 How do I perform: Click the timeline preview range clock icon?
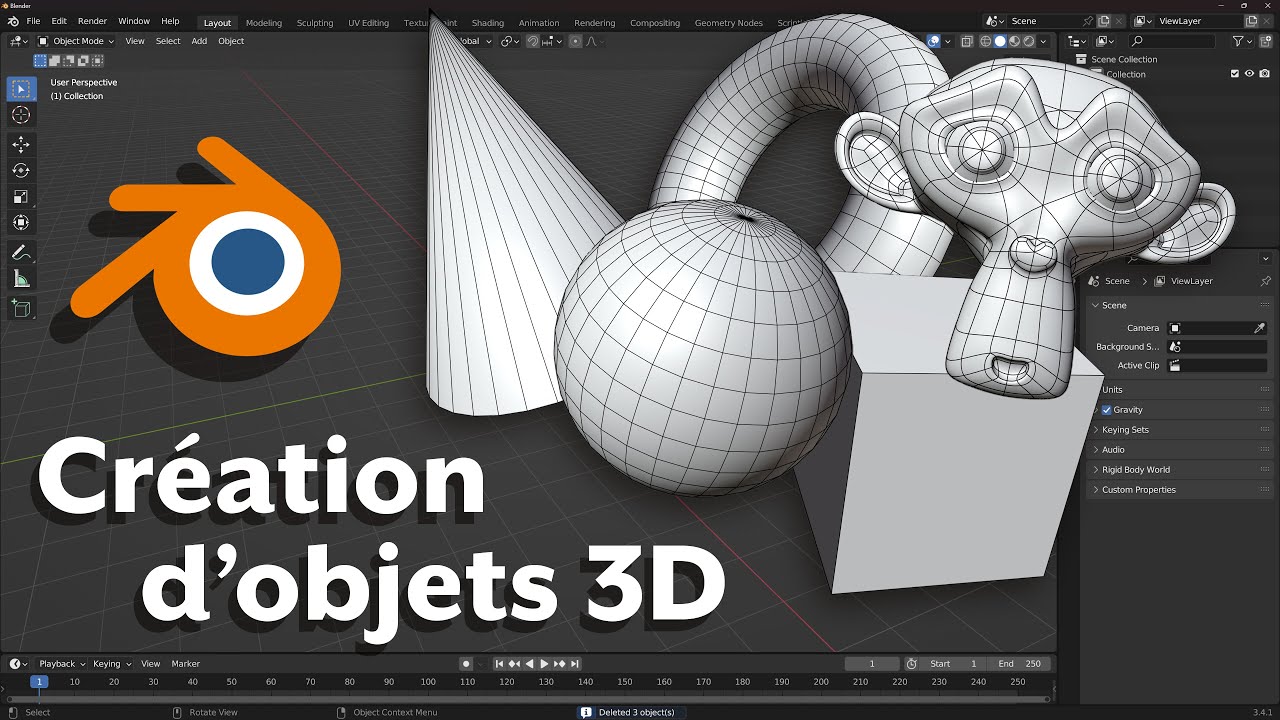click(x=911, y=664)
